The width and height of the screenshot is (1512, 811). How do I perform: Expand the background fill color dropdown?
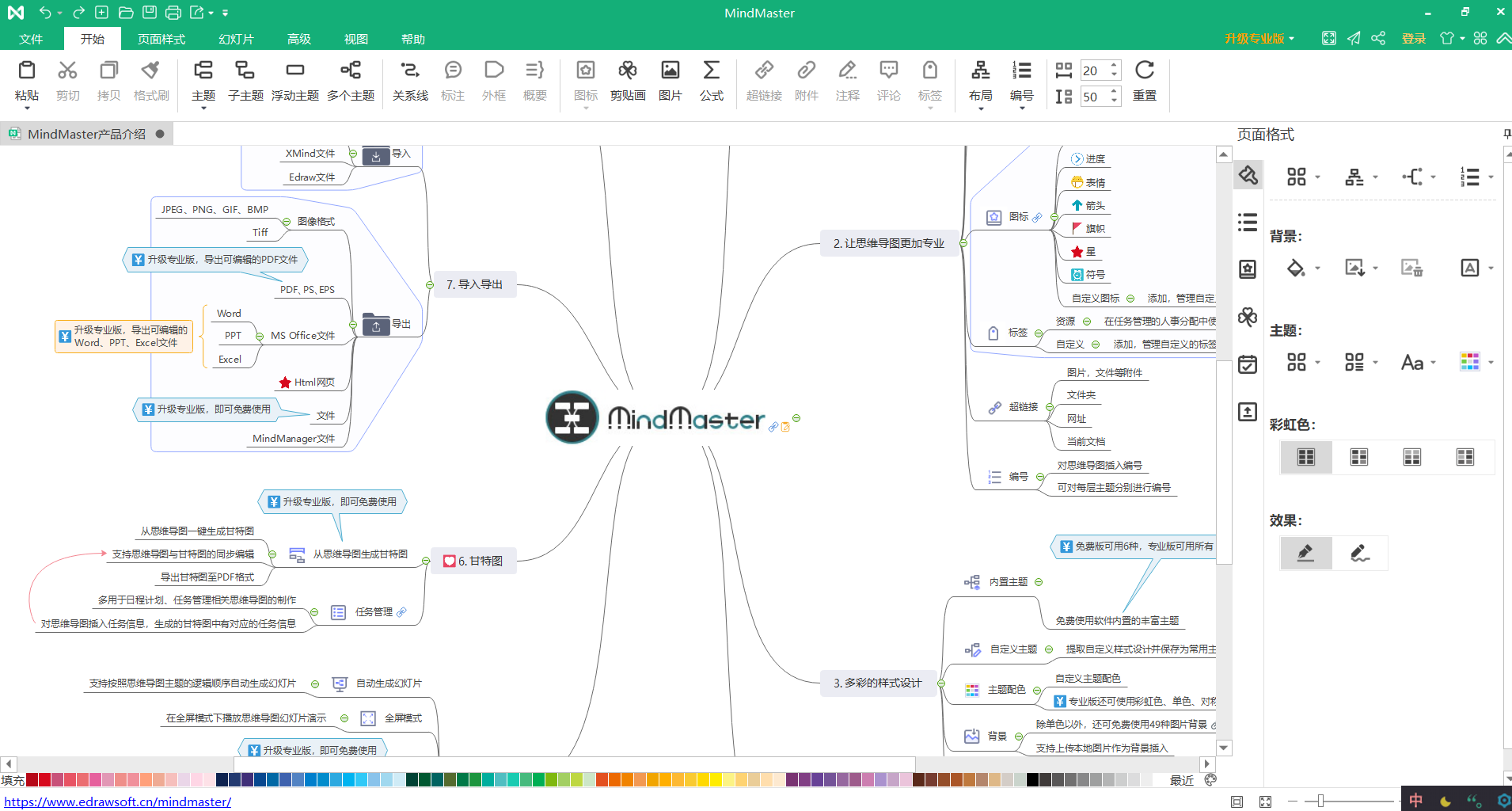1317,268
